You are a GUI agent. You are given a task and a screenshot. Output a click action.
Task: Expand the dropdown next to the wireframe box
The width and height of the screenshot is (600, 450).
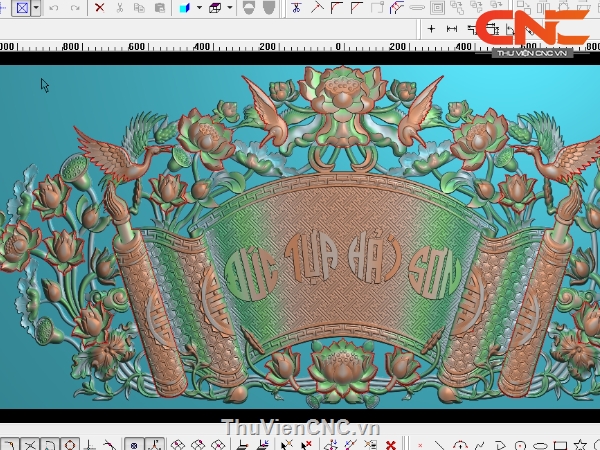click(229, 8)
